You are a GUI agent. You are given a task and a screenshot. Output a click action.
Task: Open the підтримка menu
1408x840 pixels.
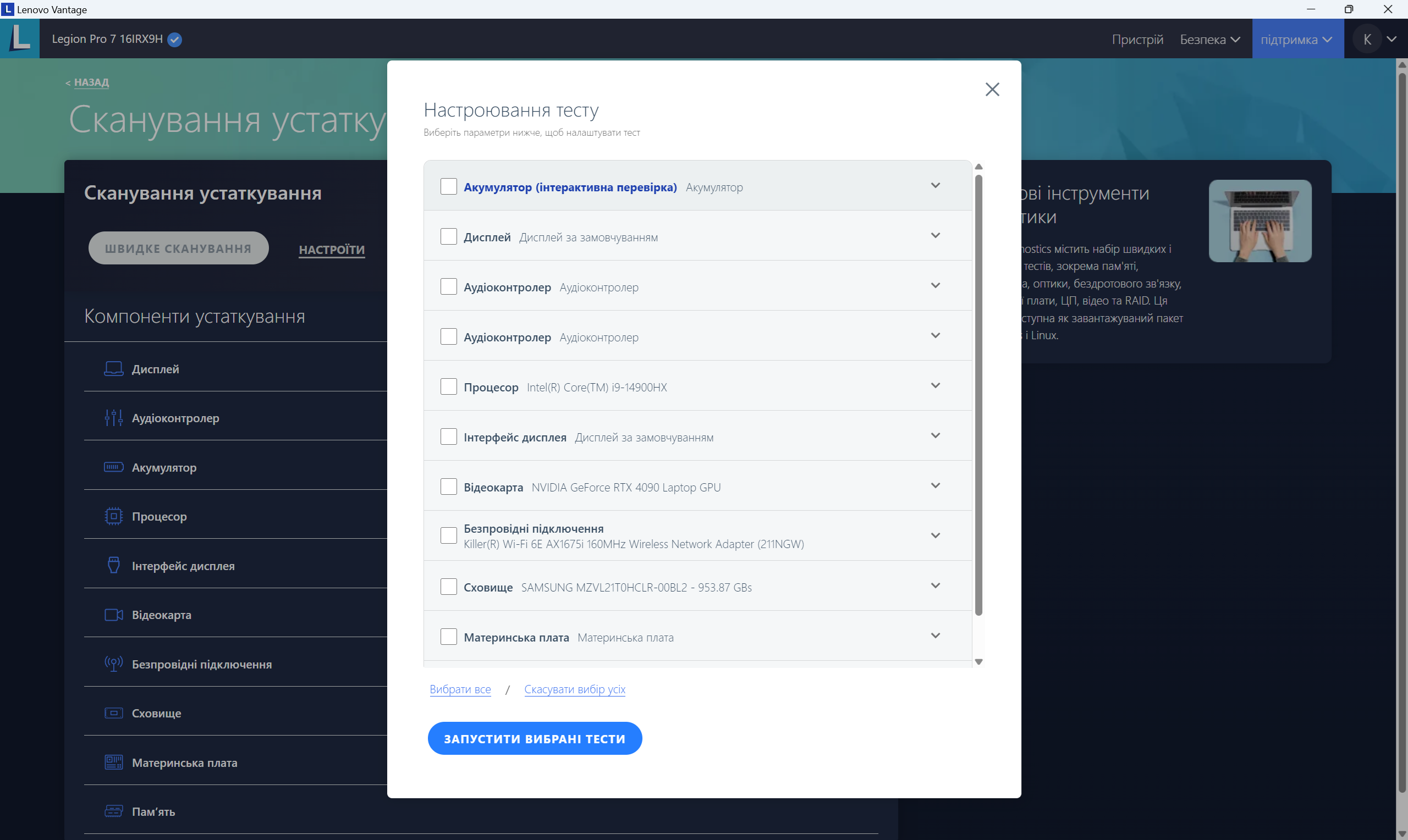1296,40
